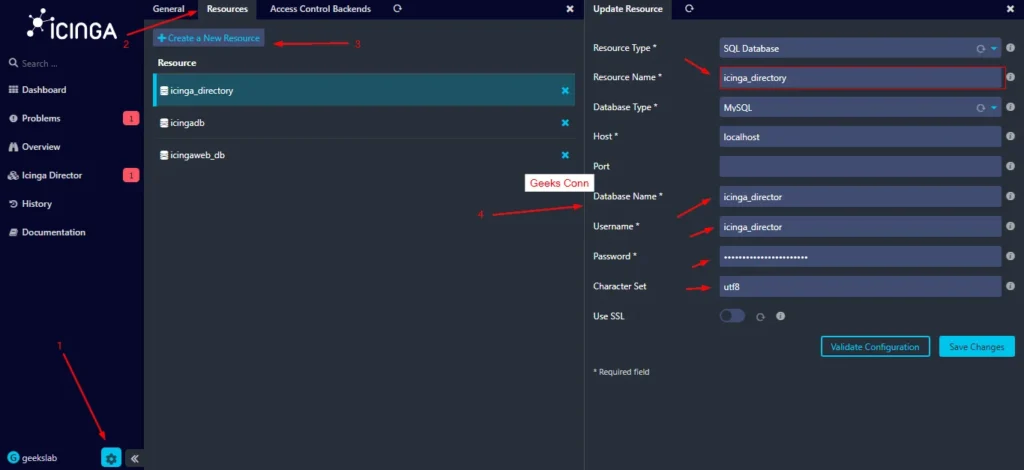Show info for Database Type field
This screenshot has width=1024, height=470.
pyautogui.click(x=1010, y=107)
